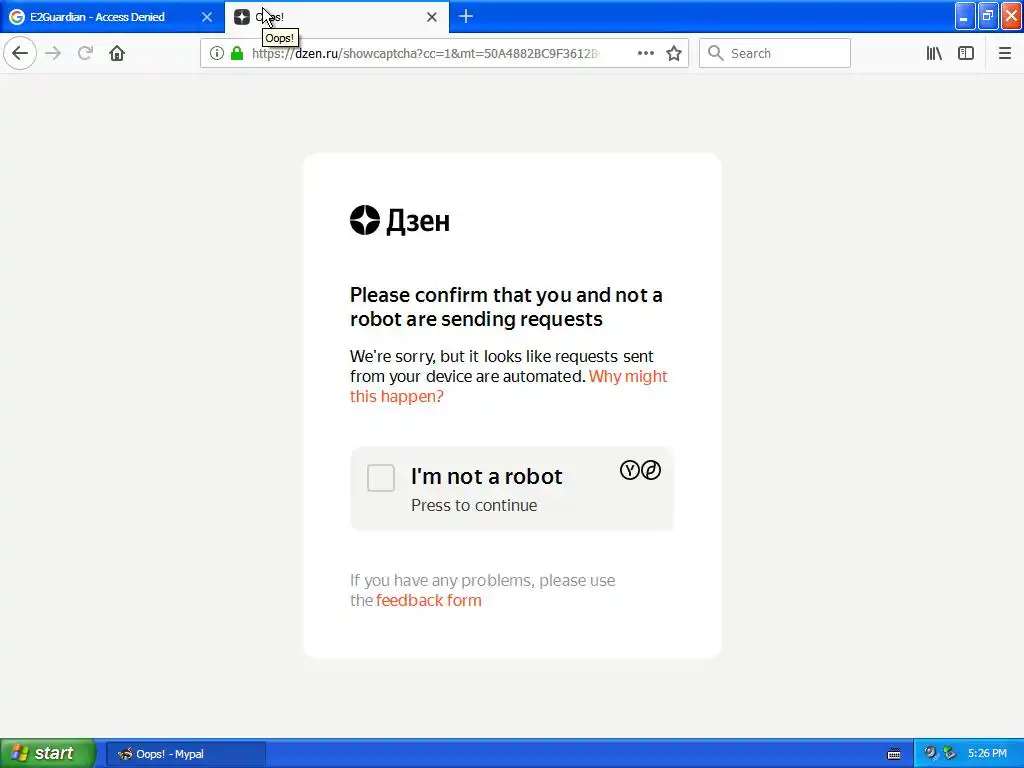1024x768 pixels.
Task: Restore down the Mypal browser window
Action: click(x=988, y=16)
